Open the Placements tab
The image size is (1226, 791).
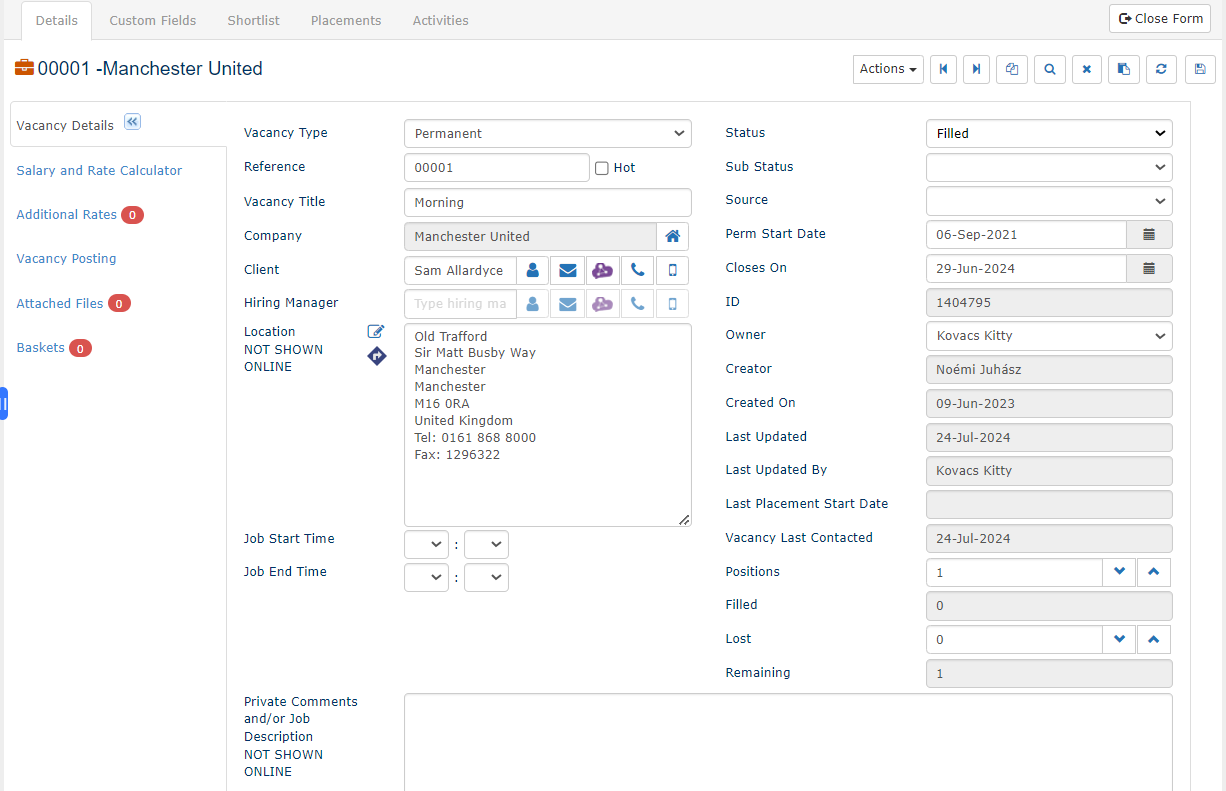[x=346, y=20]
